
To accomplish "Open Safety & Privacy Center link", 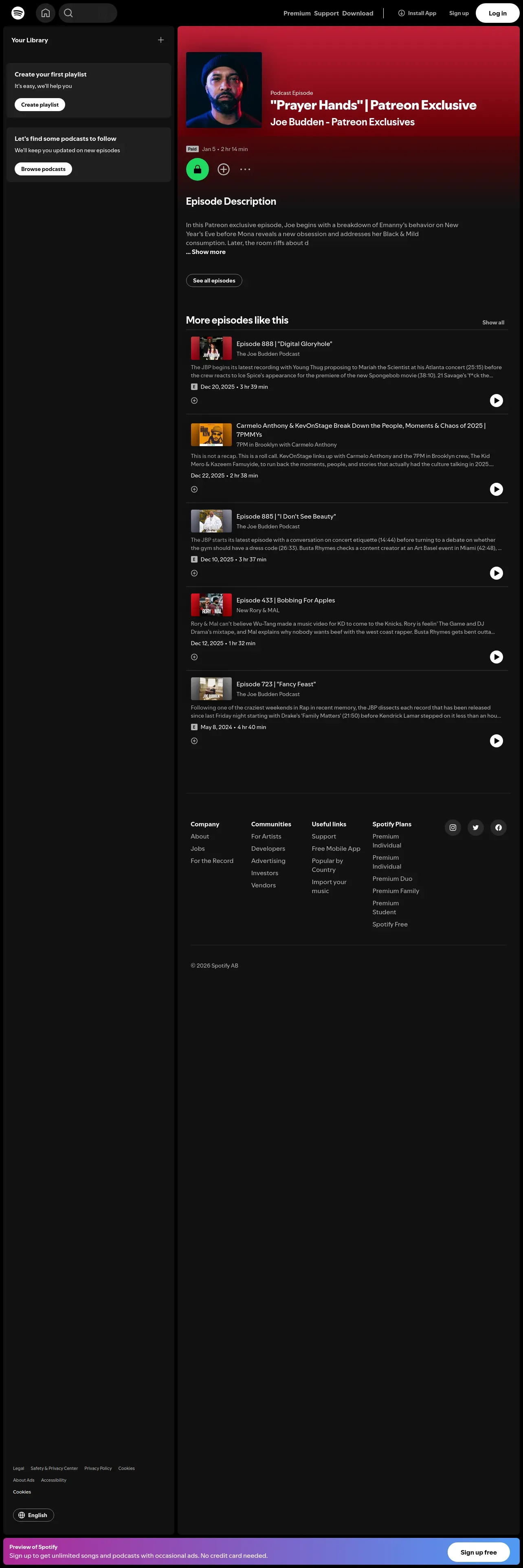I will (54, 1469).
